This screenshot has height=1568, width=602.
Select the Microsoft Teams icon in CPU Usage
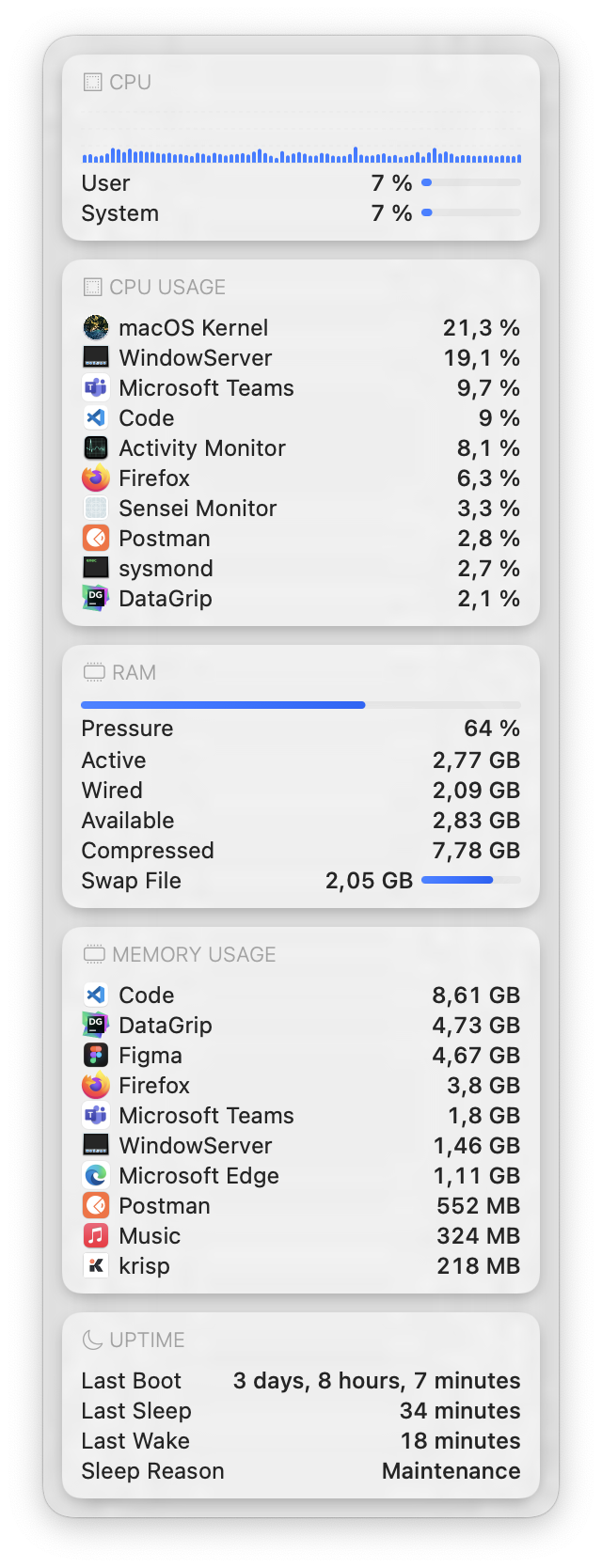pos(97,387)
